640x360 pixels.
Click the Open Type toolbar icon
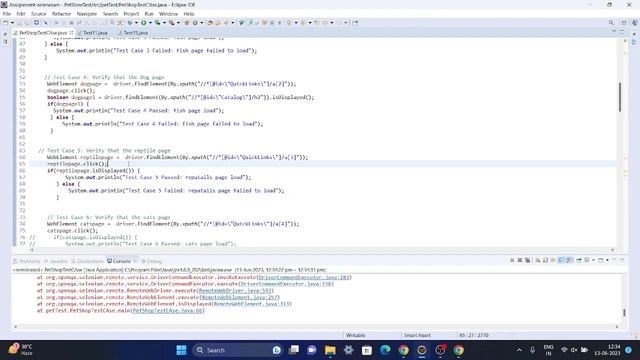(210, 22)
